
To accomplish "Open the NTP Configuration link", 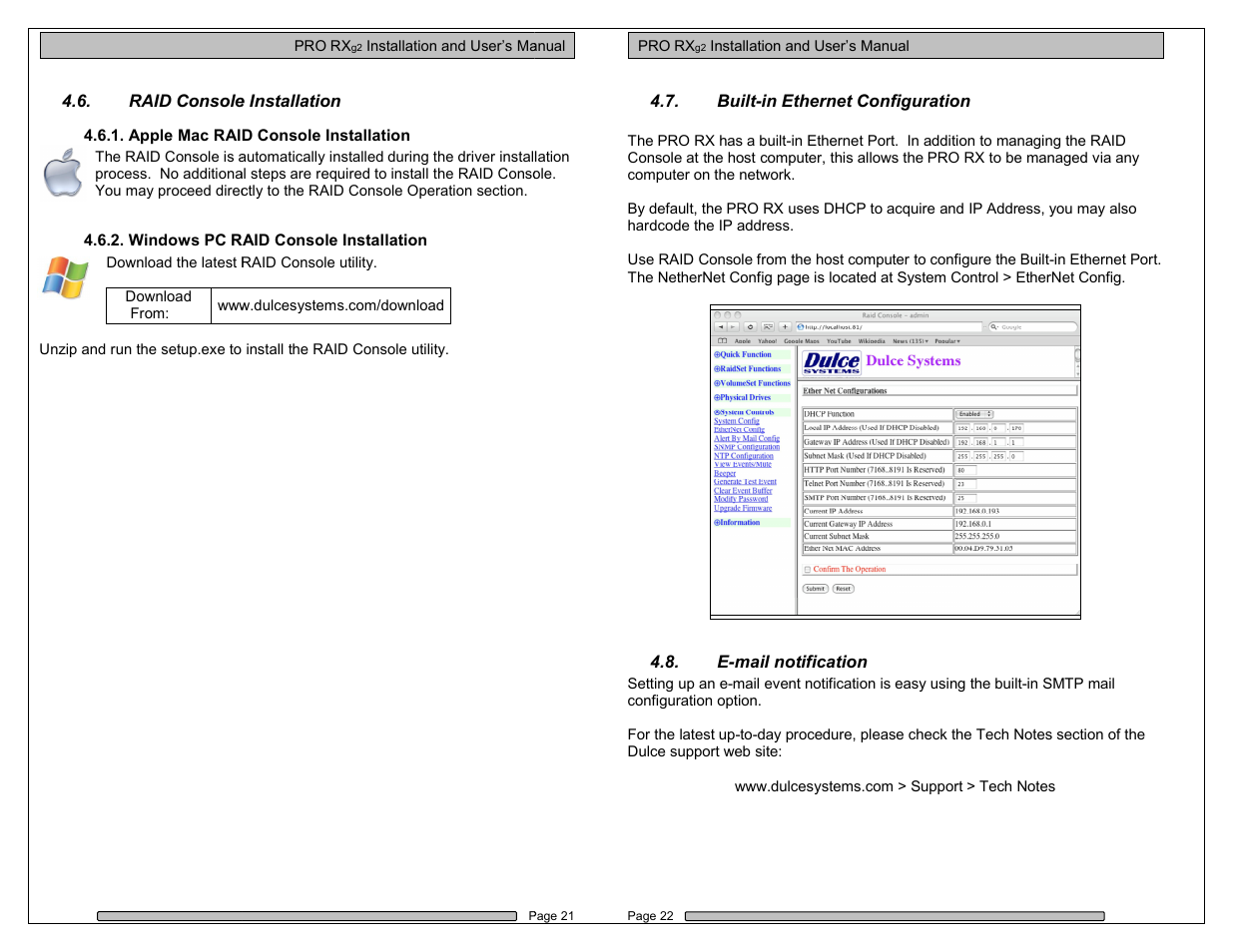I will click(x=744, y=456).
